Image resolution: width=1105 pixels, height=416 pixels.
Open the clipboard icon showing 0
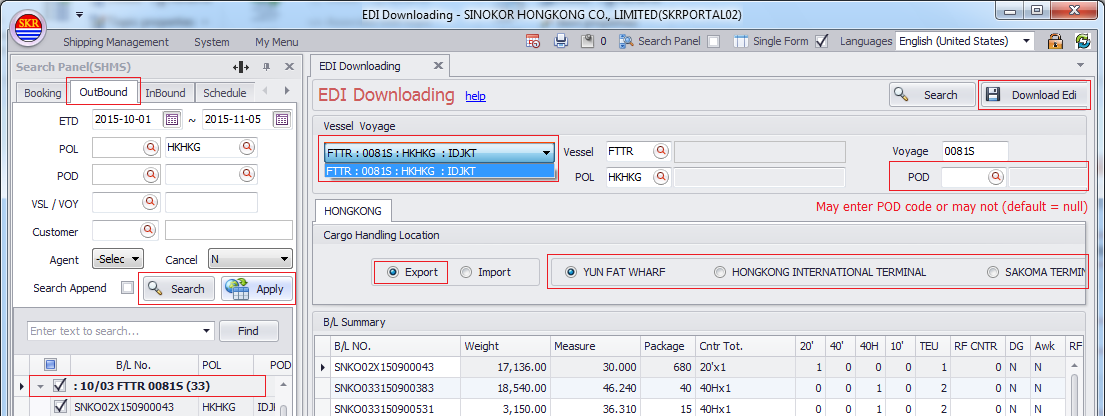[588, 42]
